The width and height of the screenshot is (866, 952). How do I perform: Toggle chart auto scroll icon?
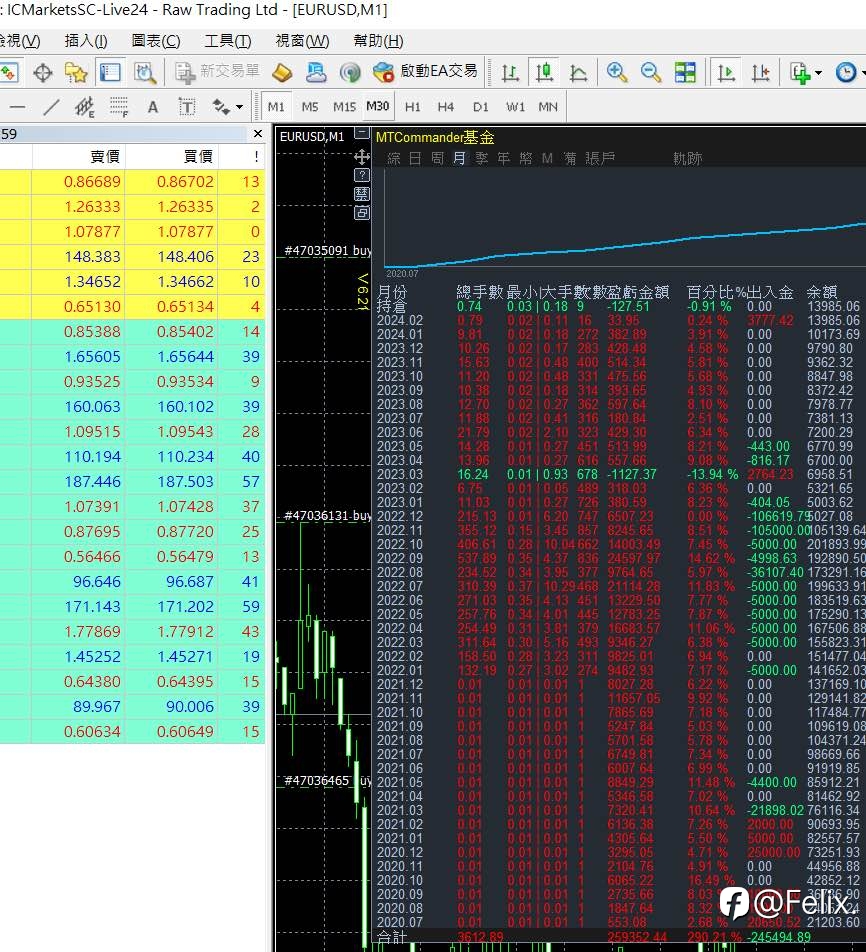pyautogui.click(x=726, y=73)
